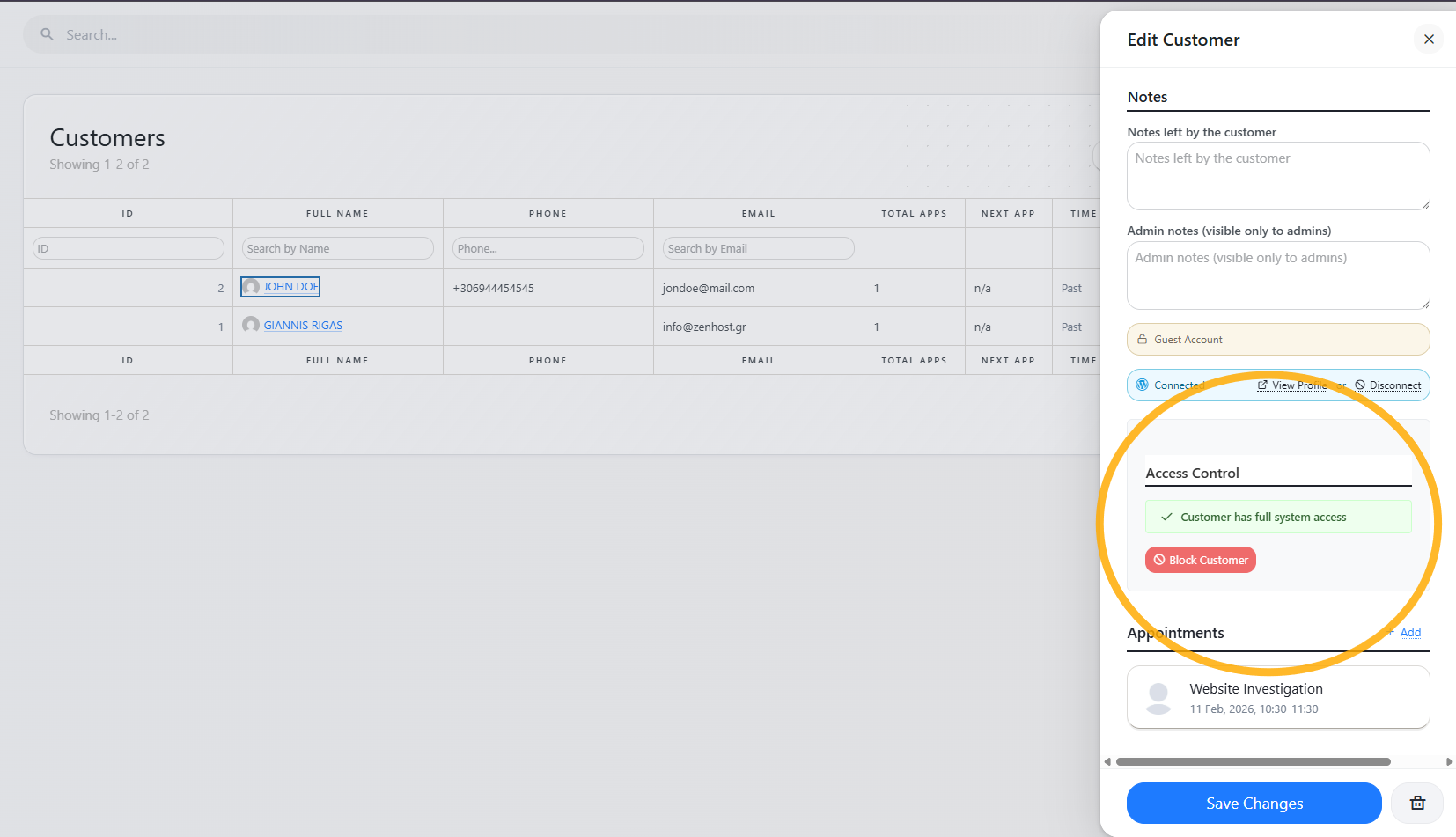Click the trash delete customer icon
Screen dimensions: 1456x837
point(1417,803)
